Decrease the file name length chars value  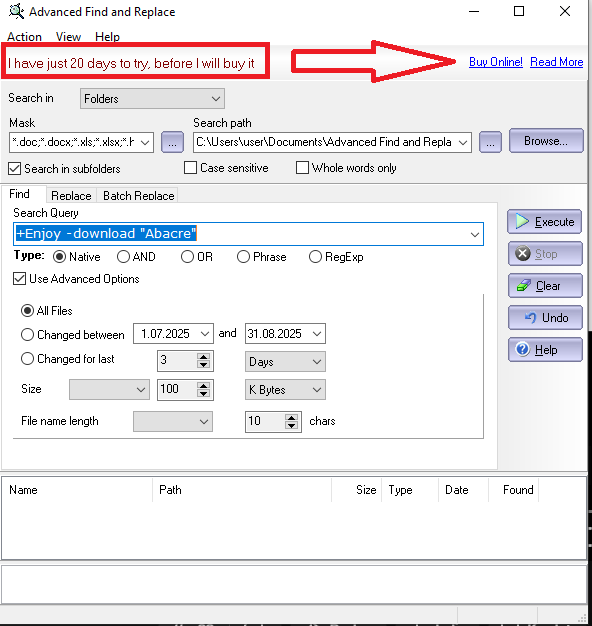(291, 426)
